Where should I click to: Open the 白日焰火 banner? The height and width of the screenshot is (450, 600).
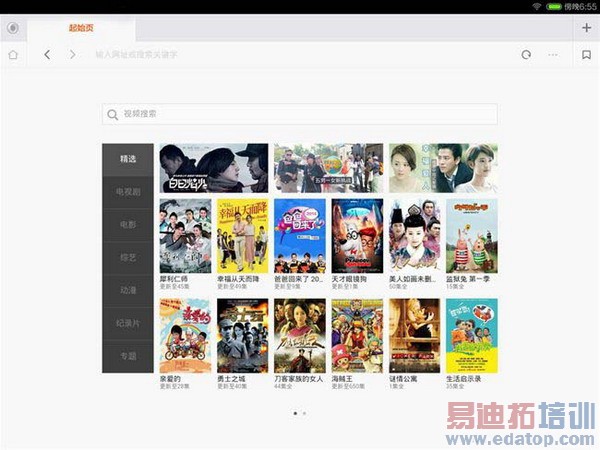click(214, 168)
